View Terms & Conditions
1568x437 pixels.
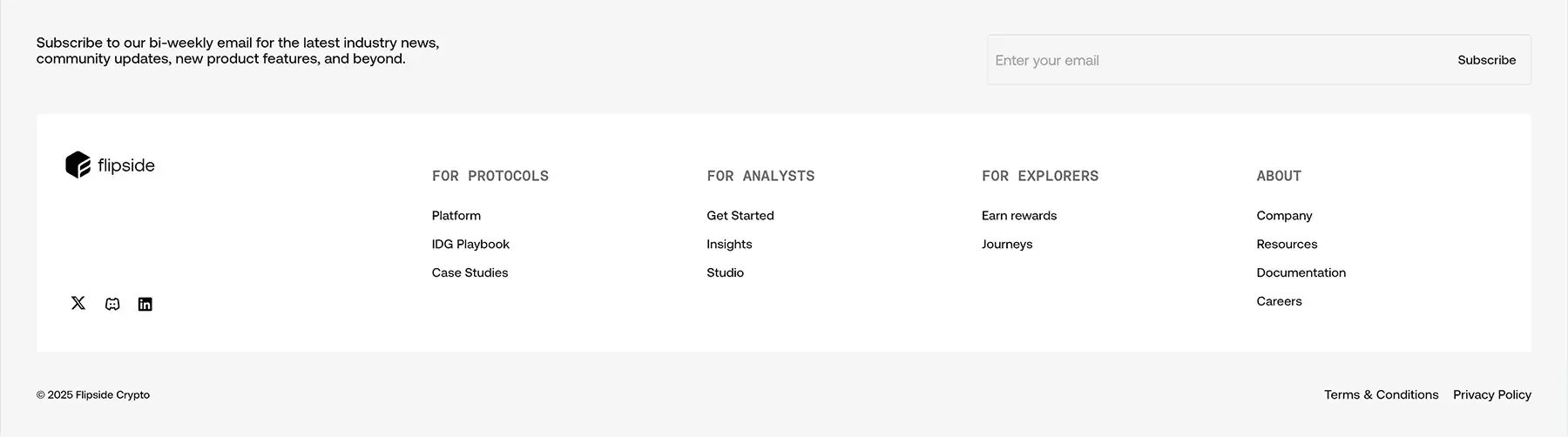1381,394
